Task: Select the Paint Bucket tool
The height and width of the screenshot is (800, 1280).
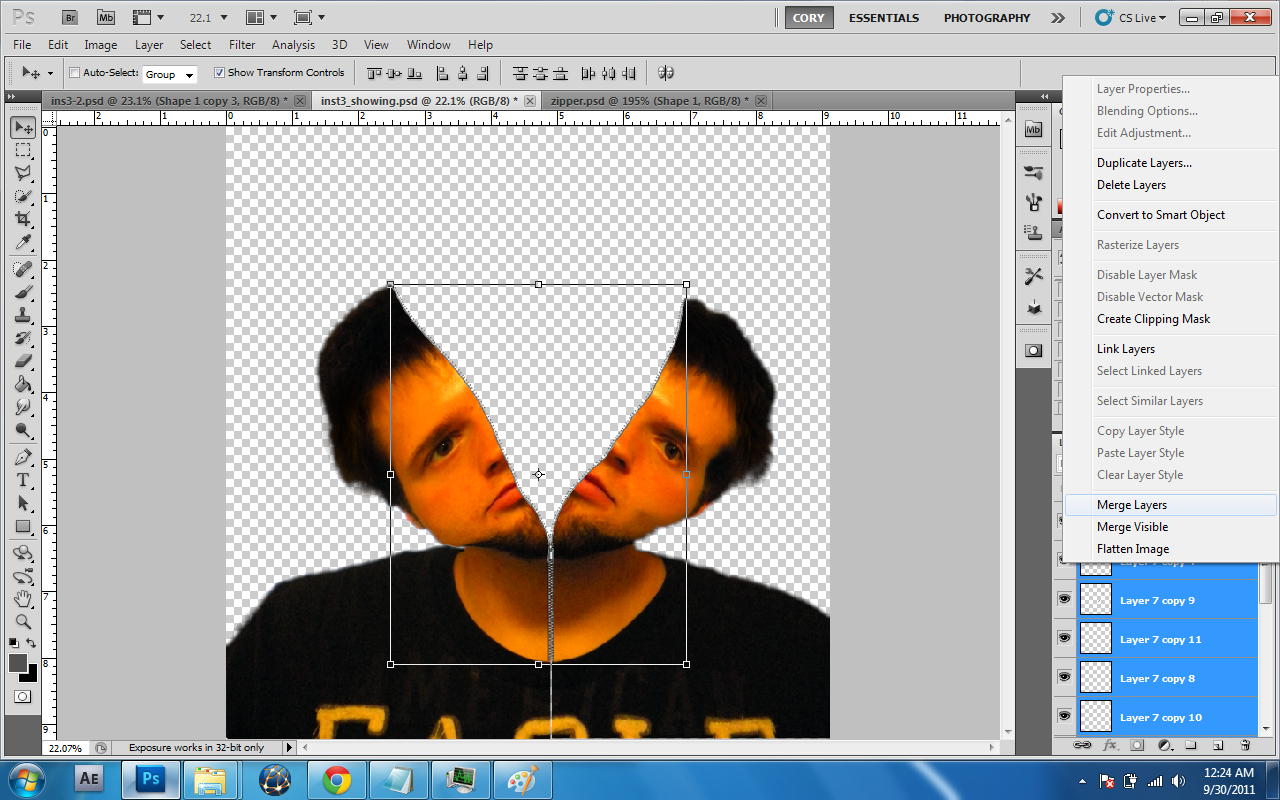Action: click(x=23, y=384)
